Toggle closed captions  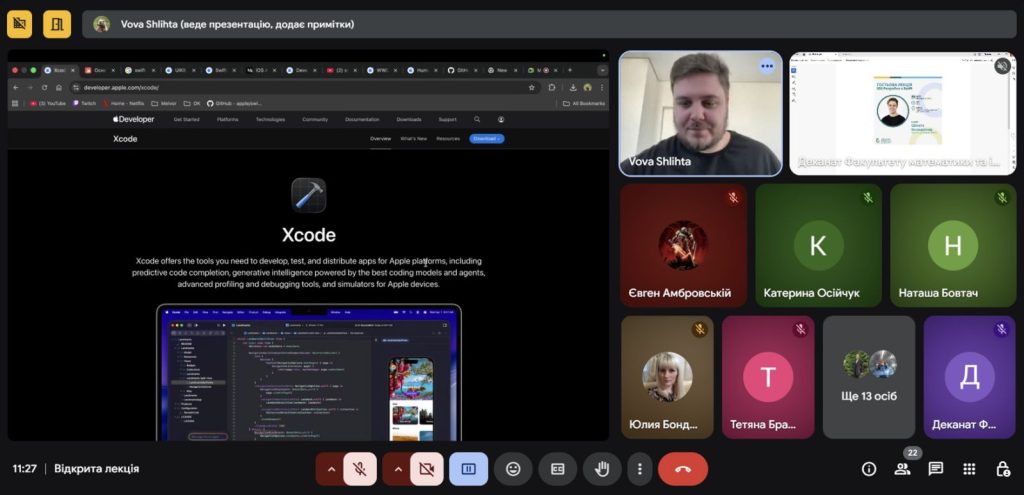(557, 469)
